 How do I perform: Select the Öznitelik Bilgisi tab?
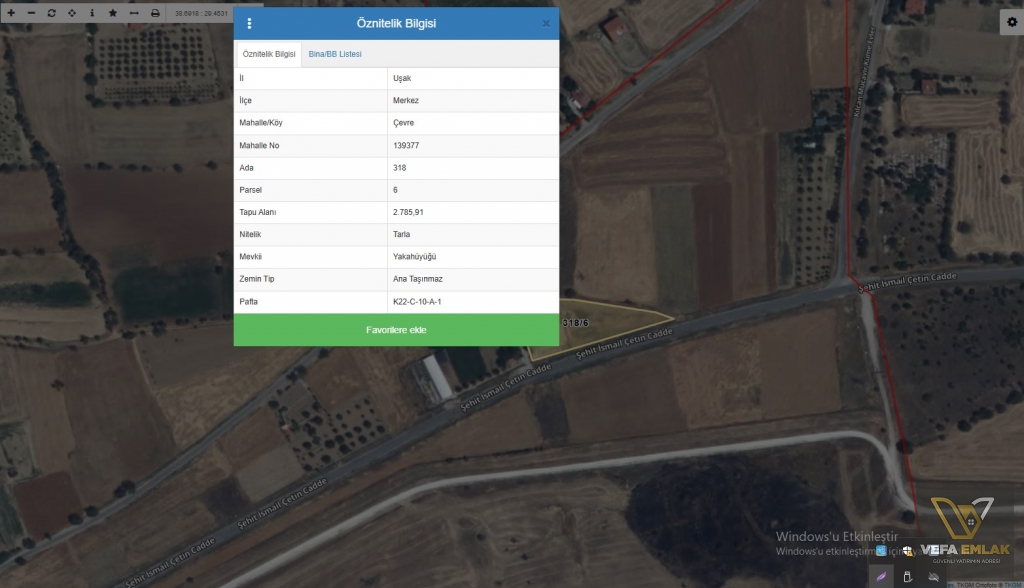[269, 54]
